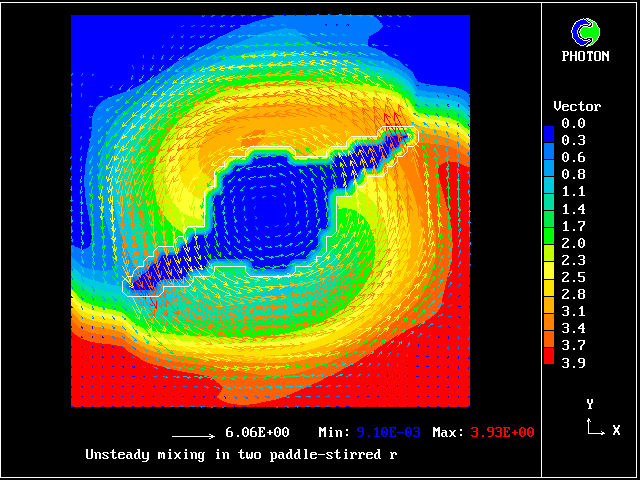Click the center of the blue vortex core
Screen dimensions: 640x480
(x=270, y=210)
